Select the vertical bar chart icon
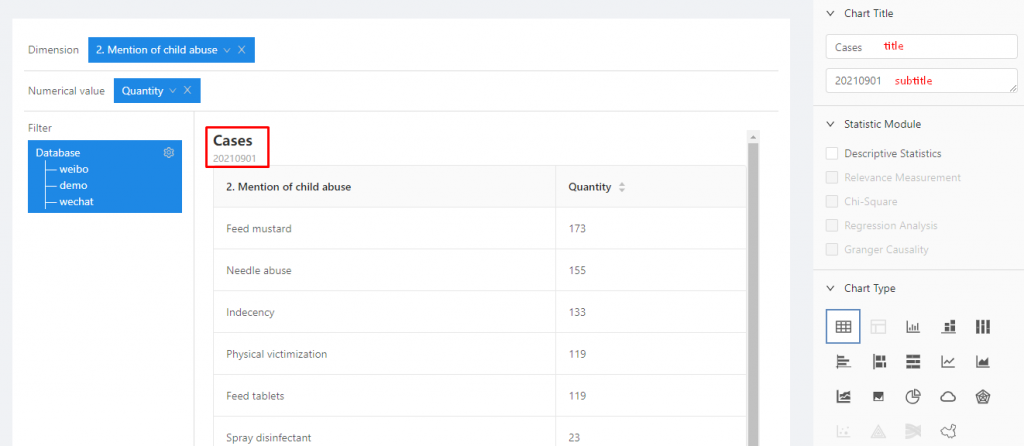Viewport: 1024px width, 446px height. pyautogui.click(x=913, y=327)
